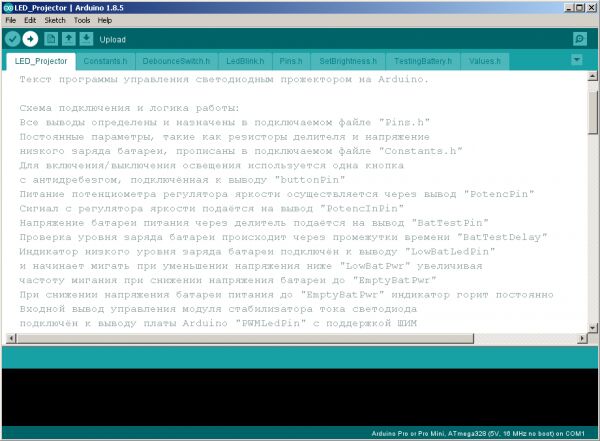600x441 pixels.
Task: Switch to the SetBrightness.h tab
Action: coord(348,61)
